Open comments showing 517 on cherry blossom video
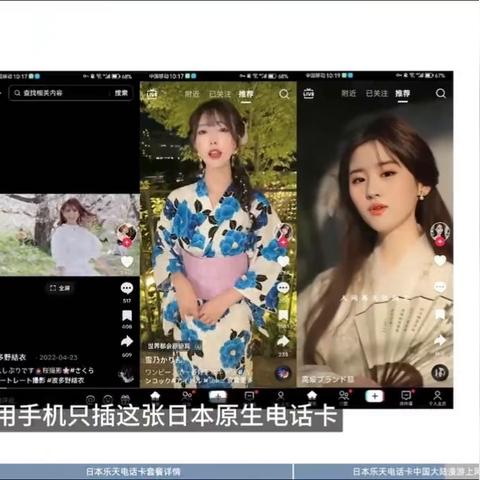Viewport: 480px width, 480px height. pyautogui.click(x=127, y=289)
